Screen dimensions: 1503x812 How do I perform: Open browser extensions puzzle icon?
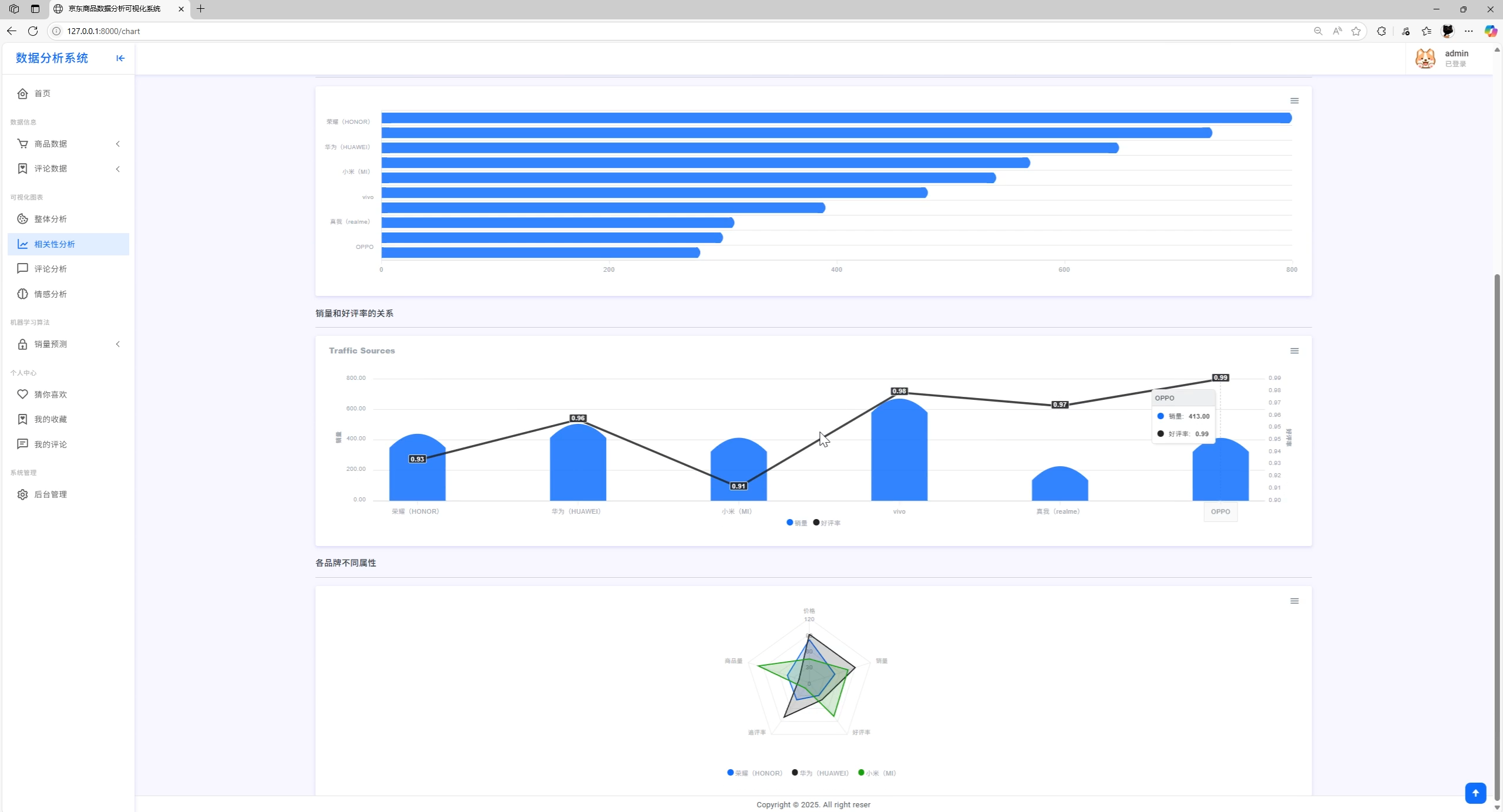tap(1381, 31)
